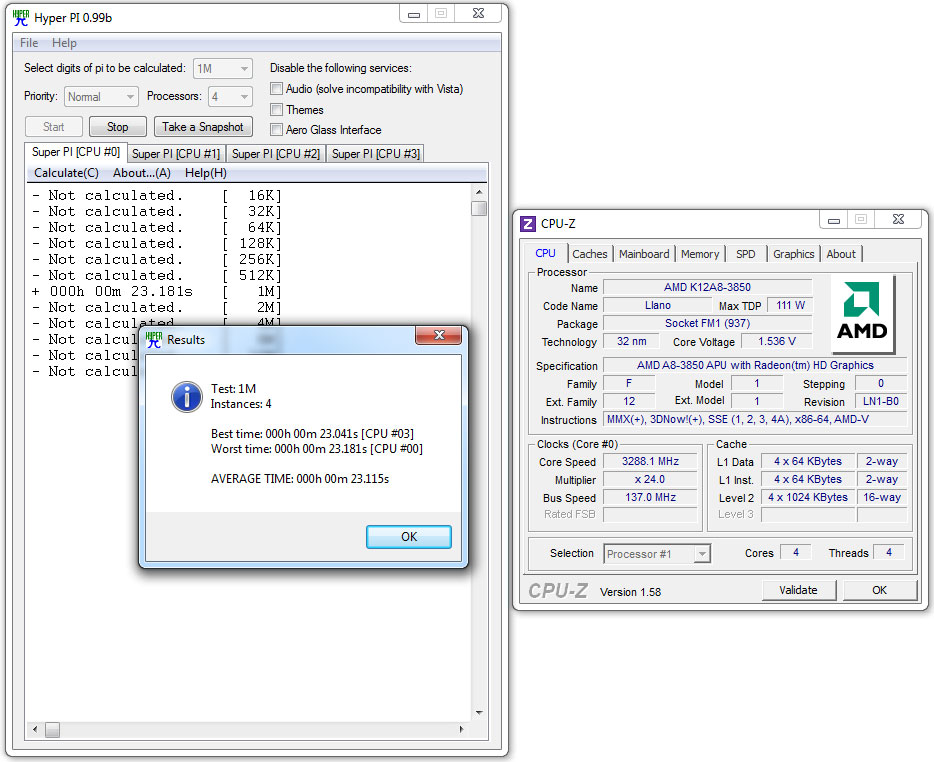934x762 pixels.
Task: Open the File menu in Hyper PI
Action: [29, 43]
